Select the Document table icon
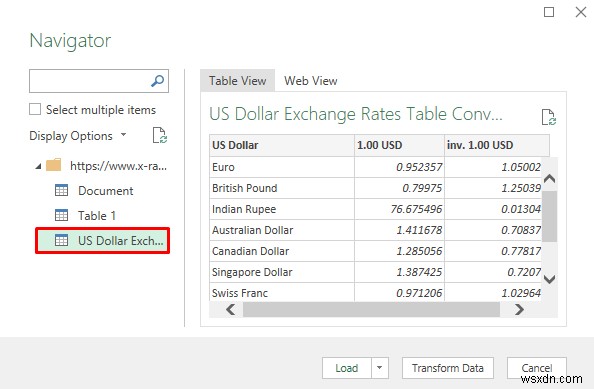The width and height of the screenshot is (594, 389). click(x=61, y=190)
